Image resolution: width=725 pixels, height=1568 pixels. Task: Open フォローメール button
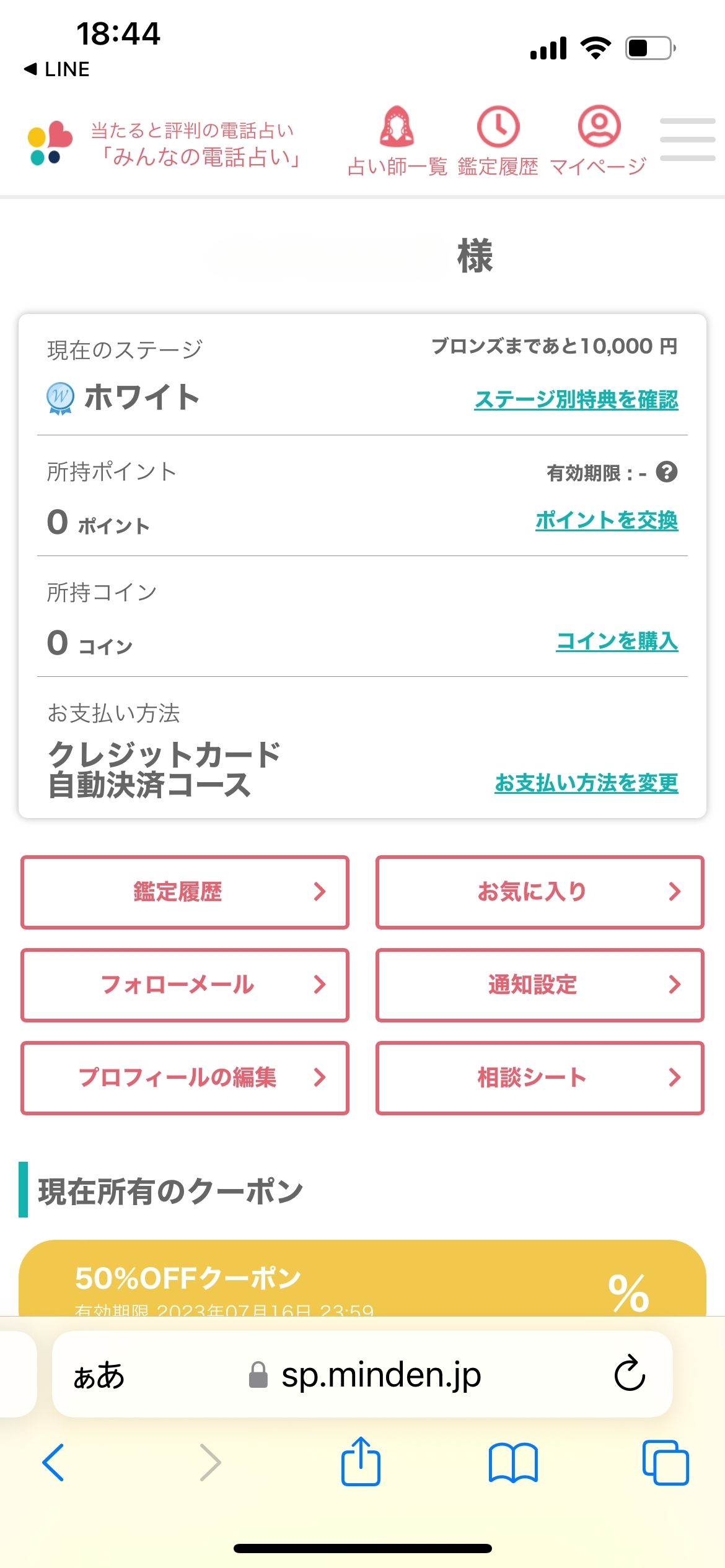[185, 985]
